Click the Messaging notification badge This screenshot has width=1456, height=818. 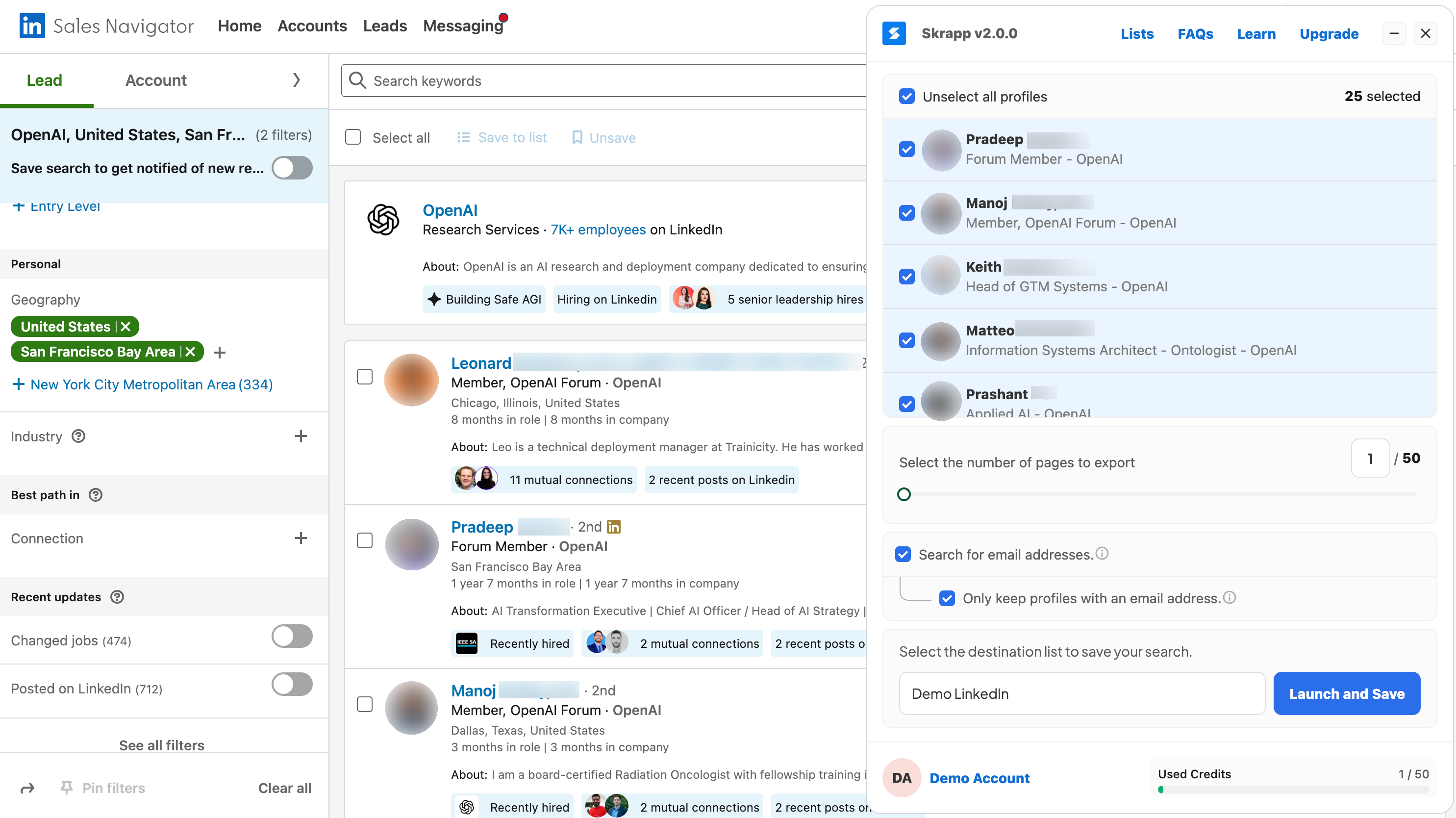point(503,18)
